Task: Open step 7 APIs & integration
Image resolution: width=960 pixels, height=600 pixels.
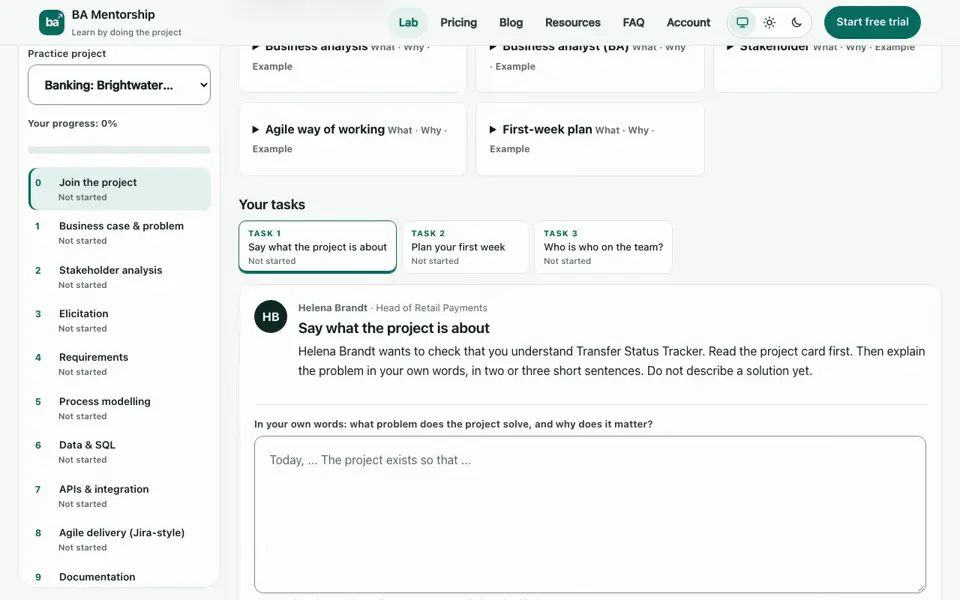Action: 119,495
